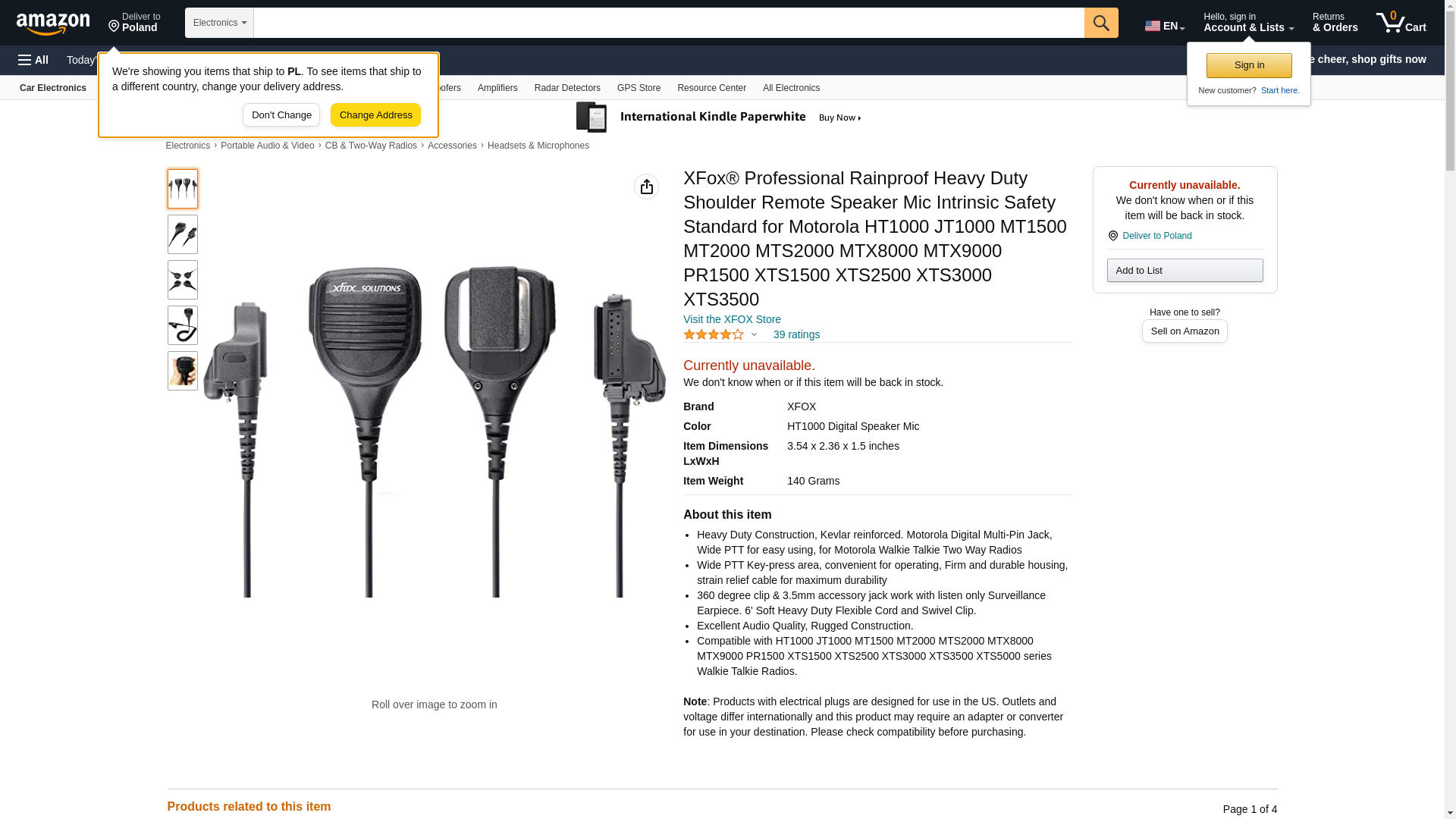The height and width of the screenshot is (819, 1456).
Task: Click into the search input field
Action: coord(669,23)
